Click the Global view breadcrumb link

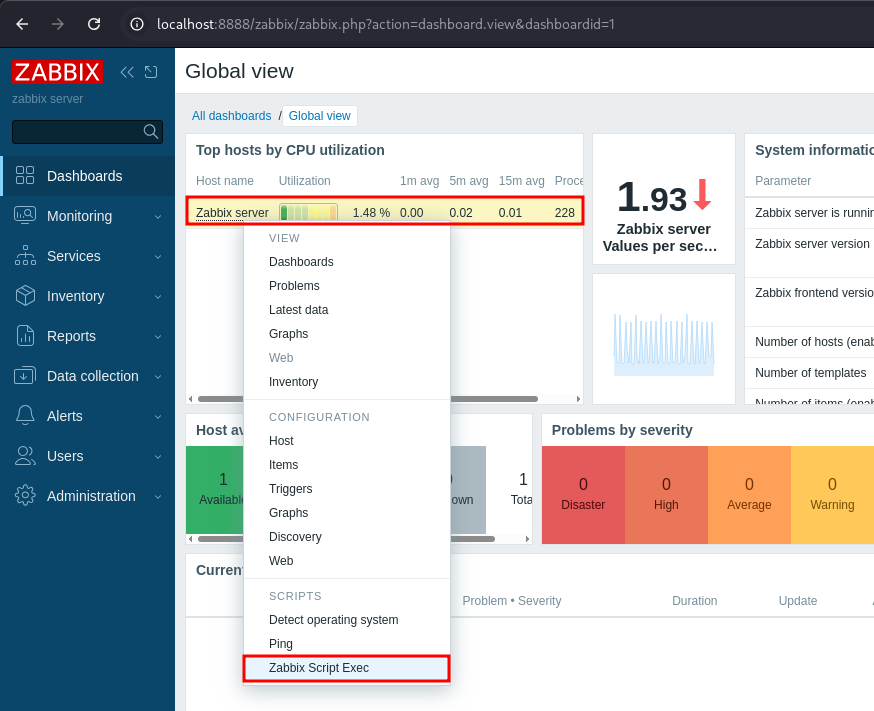point(319,116)
